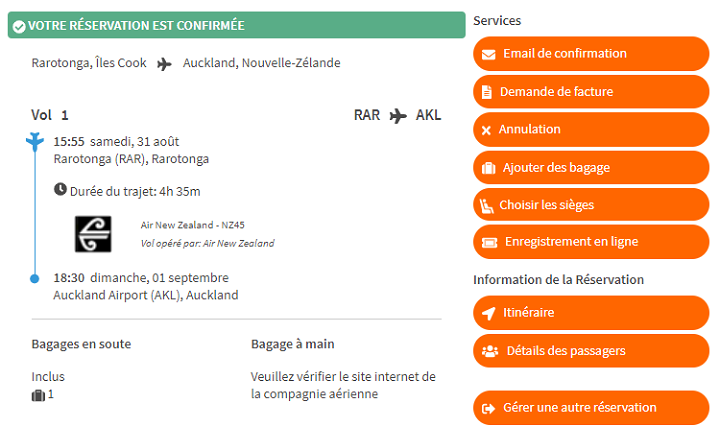Click the Air New Zealand logo thumbnail

[x=94, y=233]
